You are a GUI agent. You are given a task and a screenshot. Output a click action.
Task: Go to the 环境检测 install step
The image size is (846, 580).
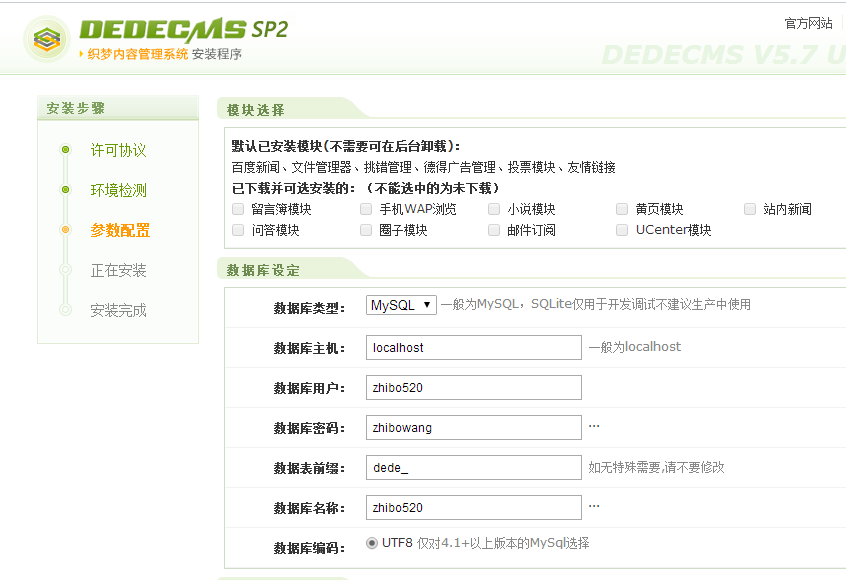pos(118,190)
